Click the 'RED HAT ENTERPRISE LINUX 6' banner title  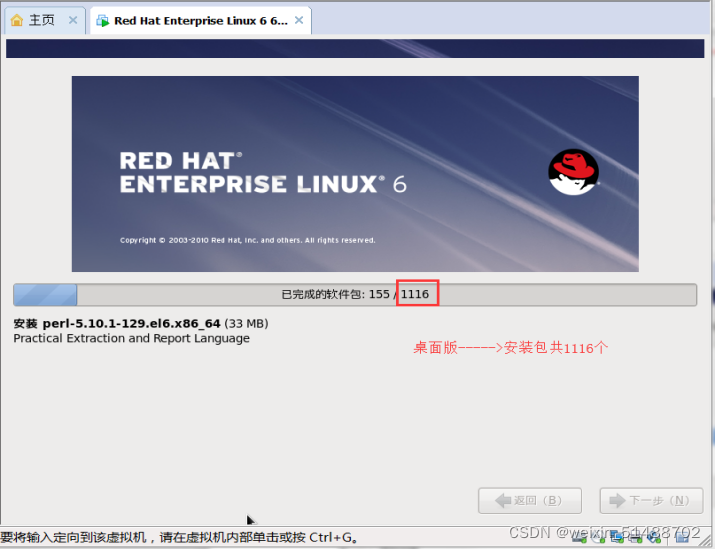click(x=263, y=173)
